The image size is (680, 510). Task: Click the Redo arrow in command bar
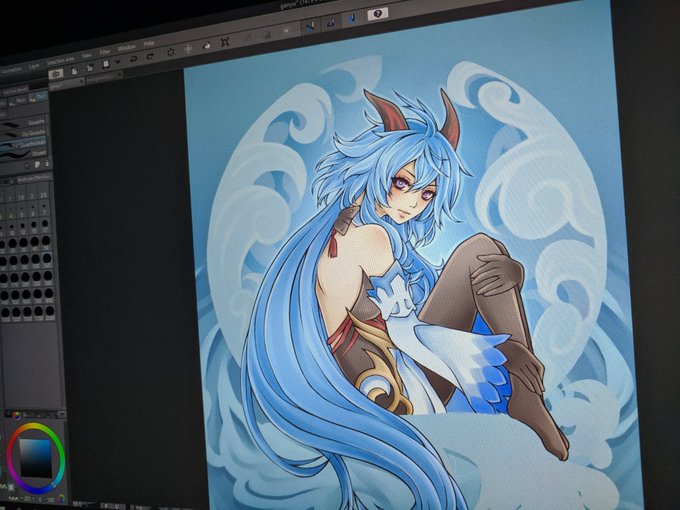pyautogui.click(x=150, y=56)
